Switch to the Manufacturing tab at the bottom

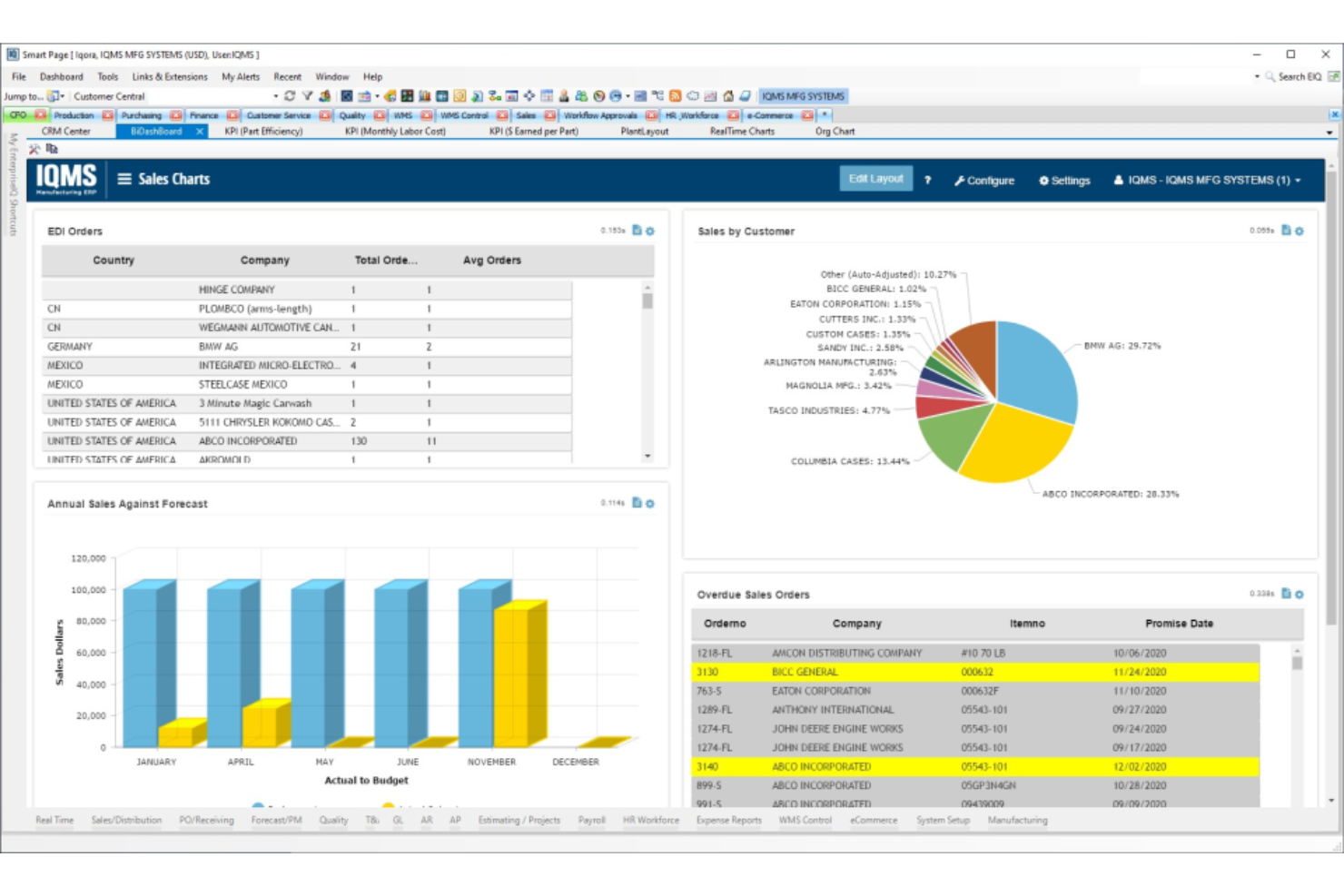1016,820
